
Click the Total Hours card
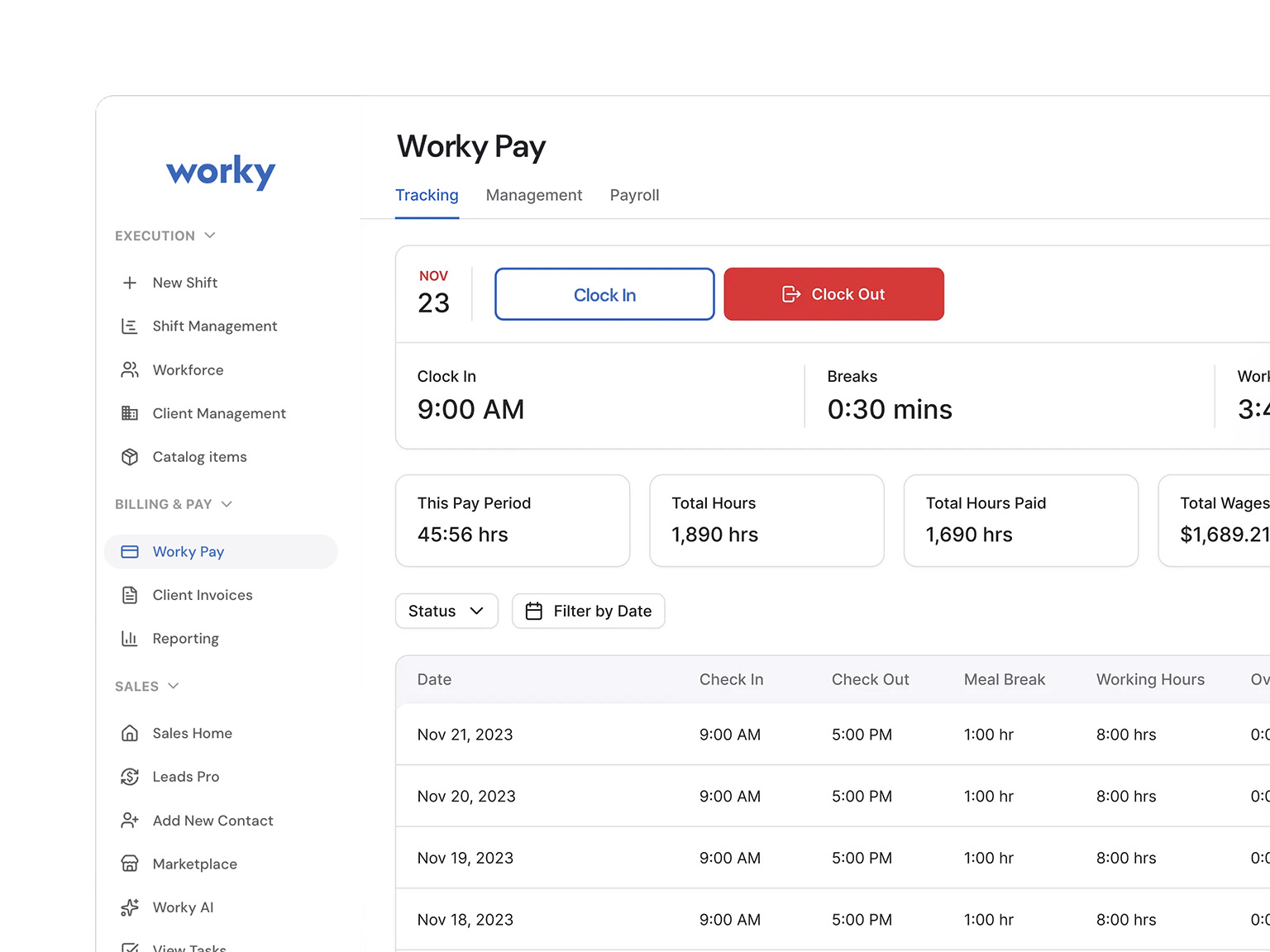coord(767,521)
